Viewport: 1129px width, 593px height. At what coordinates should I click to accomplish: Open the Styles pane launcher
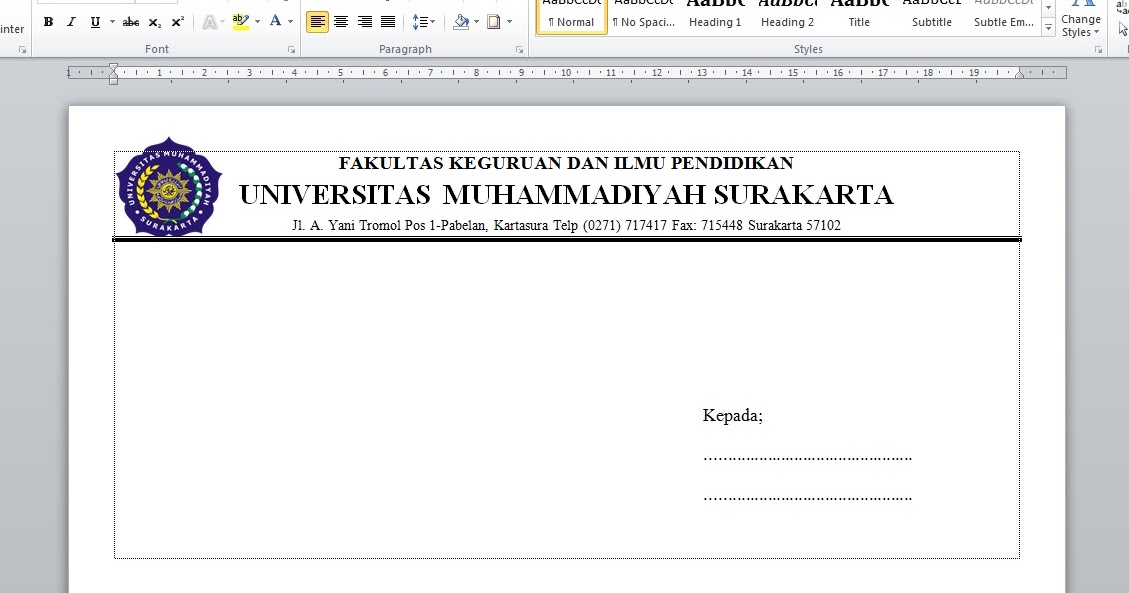1098,50
